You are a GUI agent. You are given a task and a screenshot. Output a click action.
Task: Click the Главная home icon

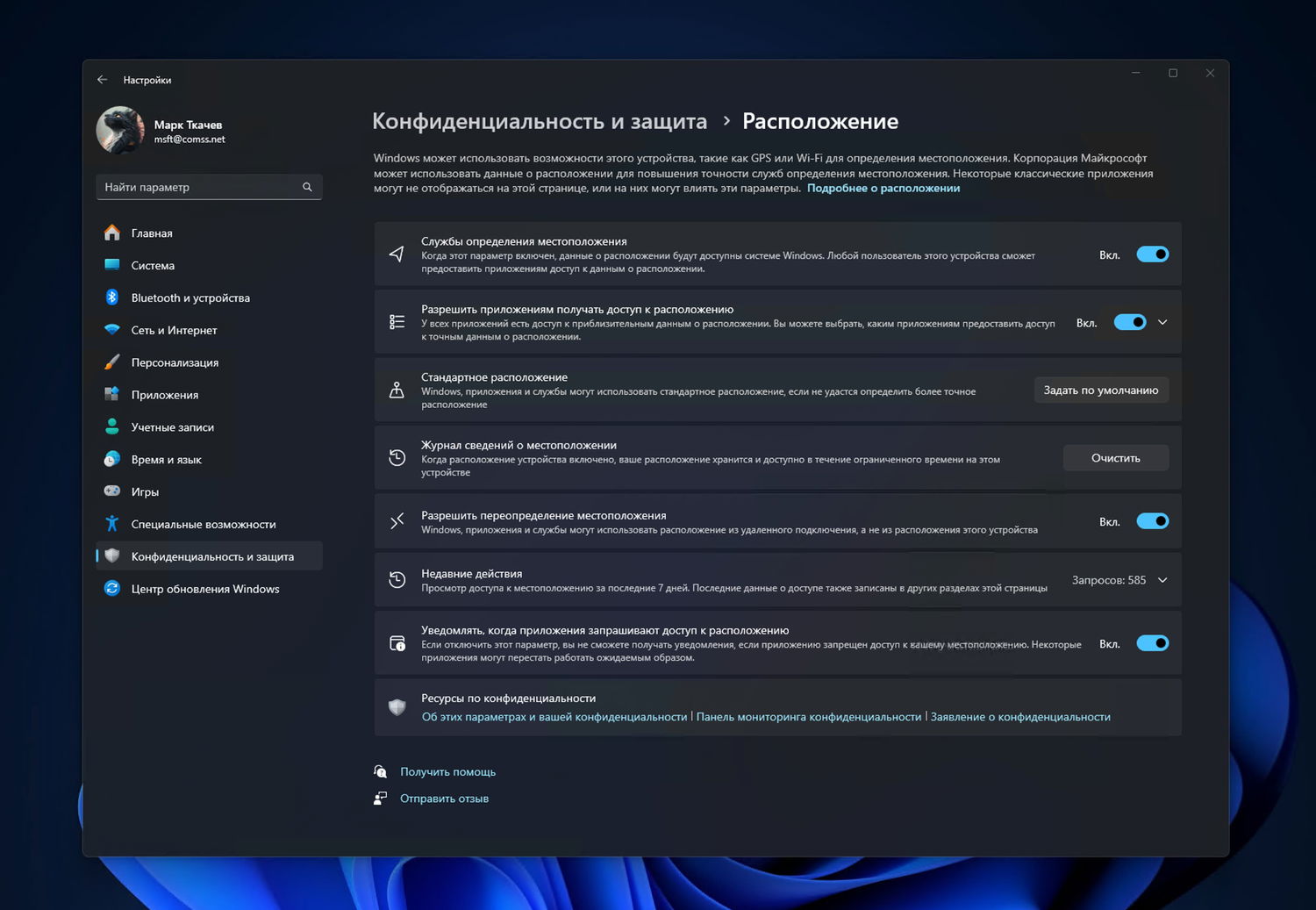[111, 233]
